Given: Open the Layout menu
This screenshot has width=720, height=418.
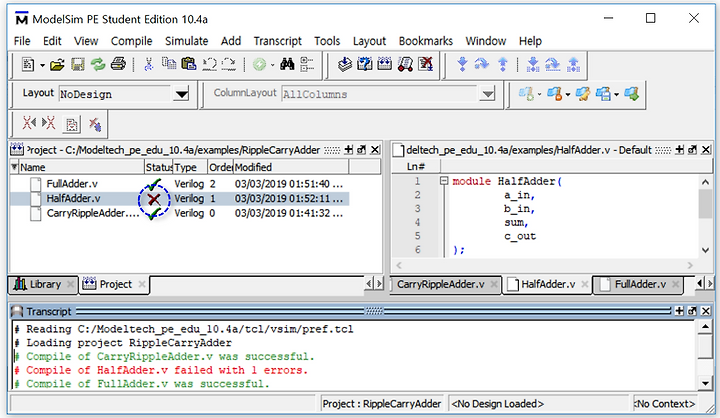Looking at the screenshot, I should pyautogui.click(x=369, y=41).
